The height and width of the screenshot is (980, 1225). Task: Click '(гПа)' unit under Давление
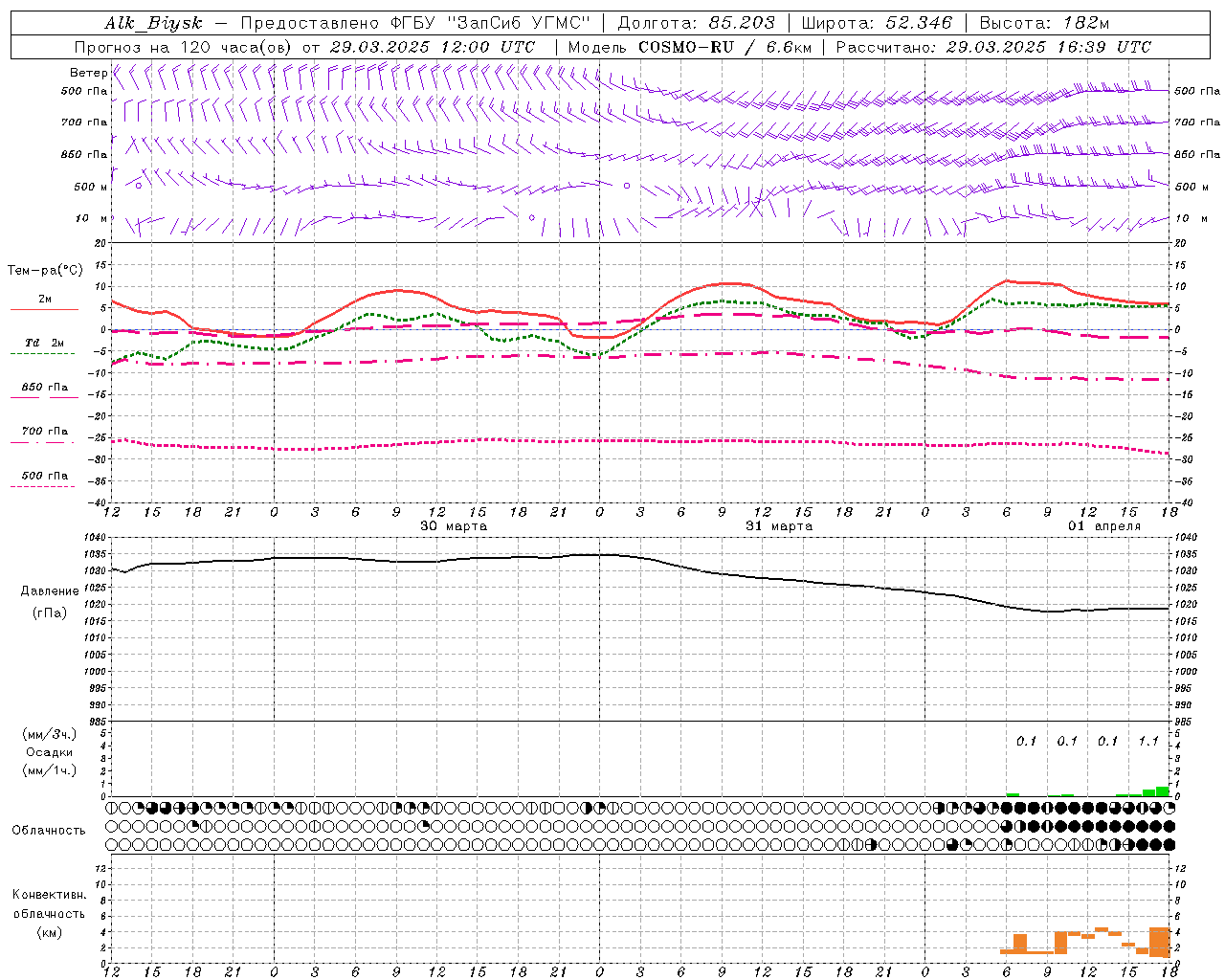click(50, 613)
